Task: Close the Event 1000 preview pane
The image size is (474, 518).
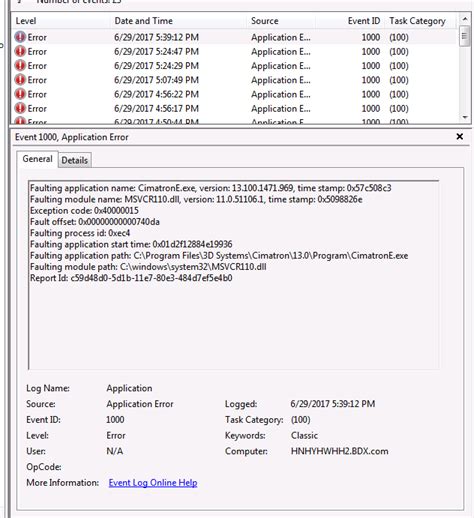Action: point(460,137)
